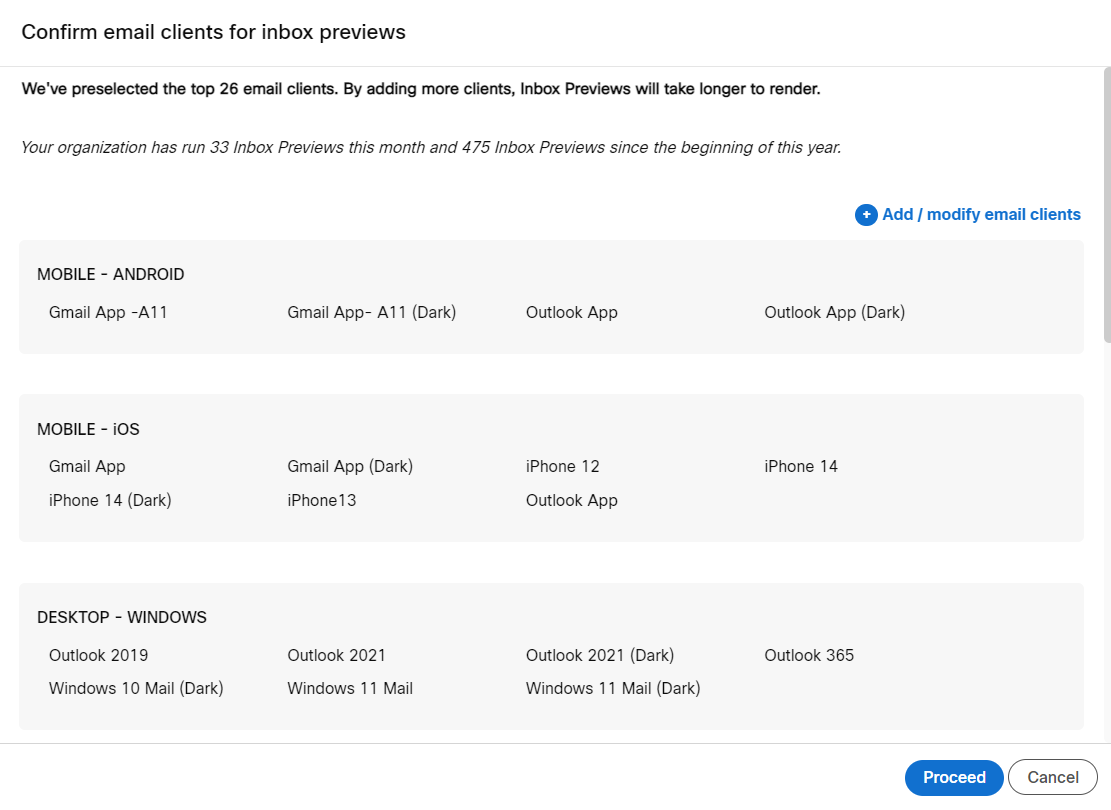The height and width of the screenshot is (810, 1111).
Task: Open Add / modify email clients
Action: tap(980, 214)
